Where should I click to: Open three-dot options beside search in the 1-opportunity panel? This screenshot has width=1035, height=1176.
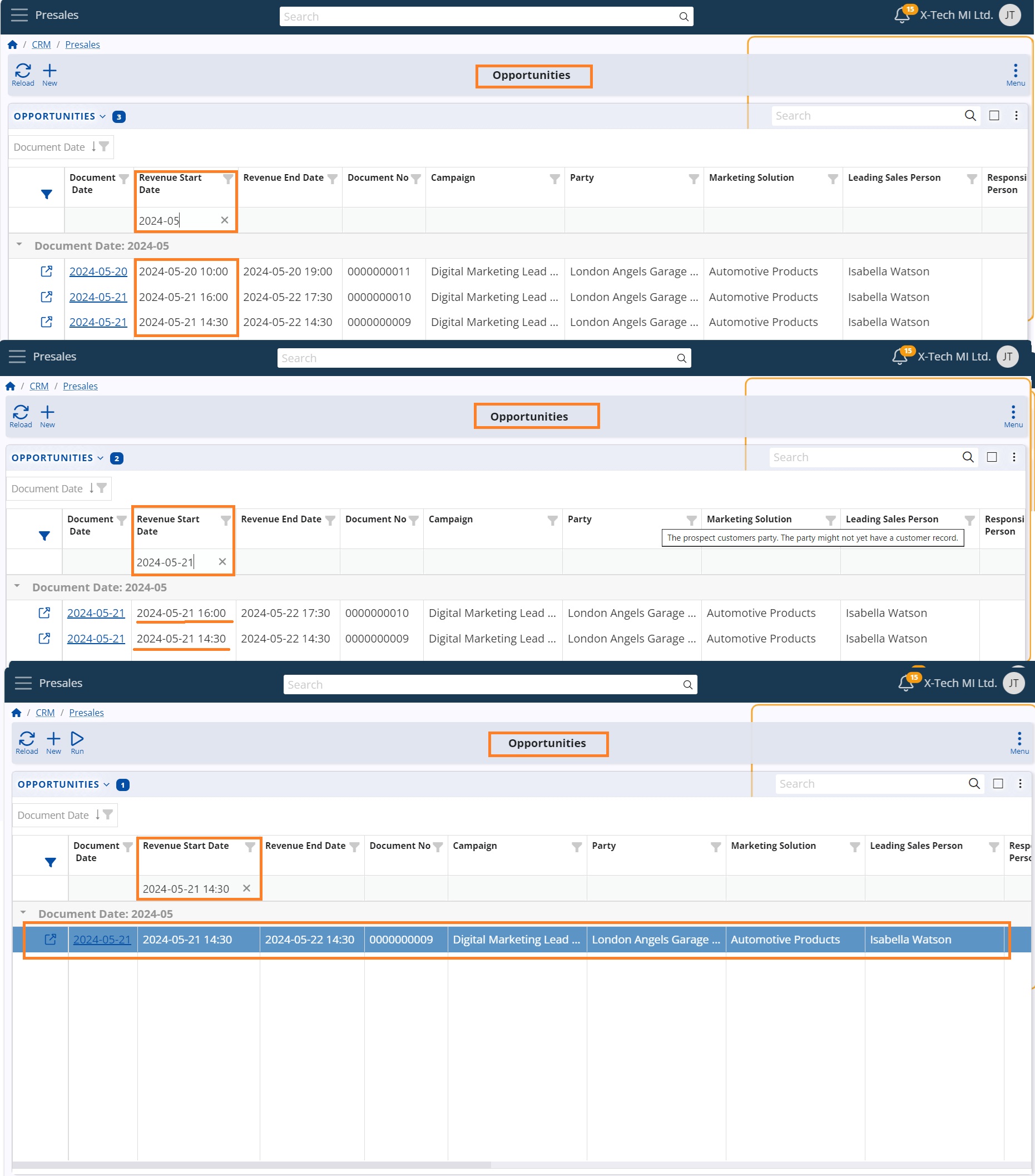pyautogui.click(x=1020, y=784)
